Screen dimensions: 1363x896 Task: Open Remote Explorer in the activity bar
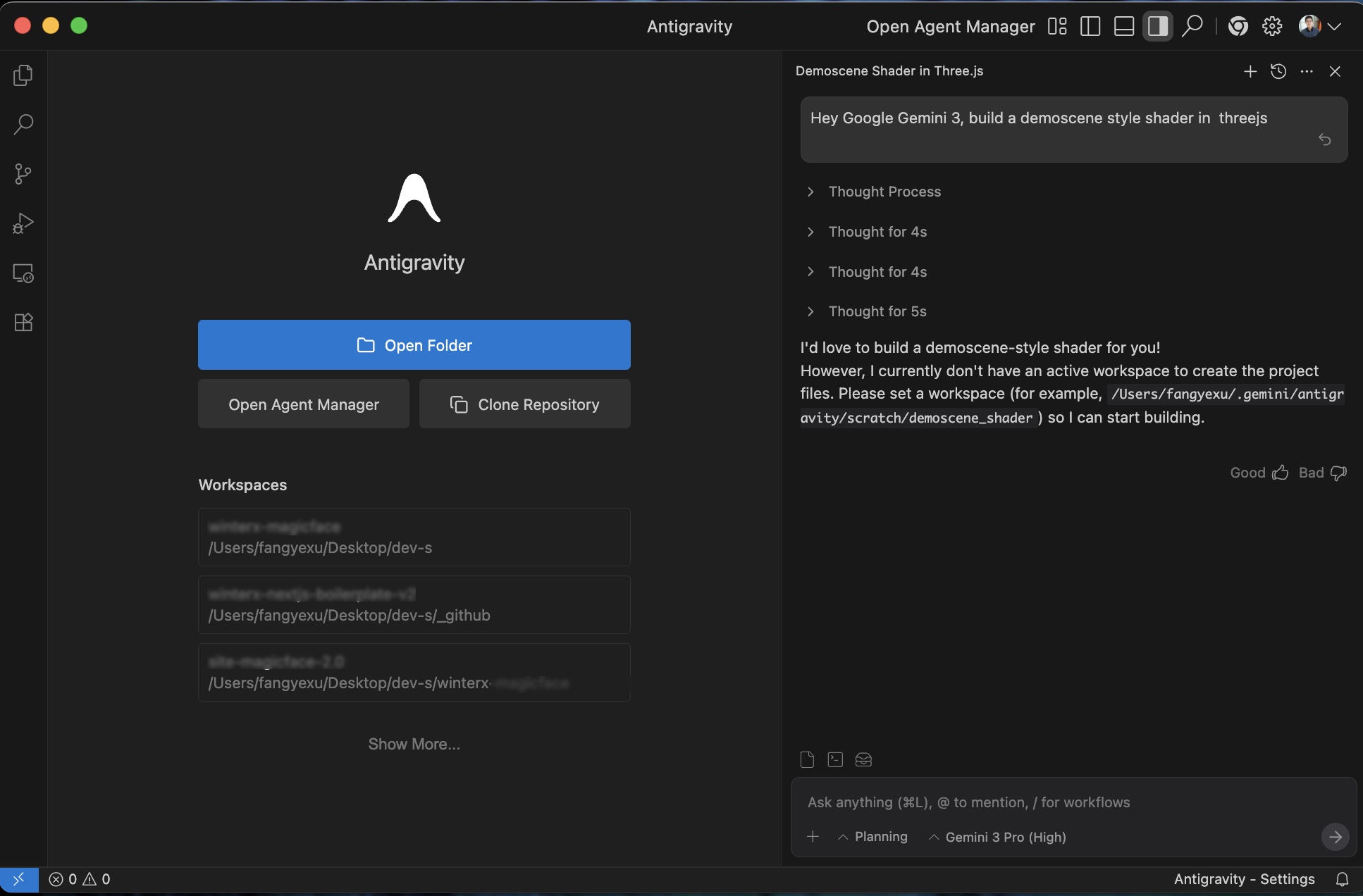tap(23, 273)
